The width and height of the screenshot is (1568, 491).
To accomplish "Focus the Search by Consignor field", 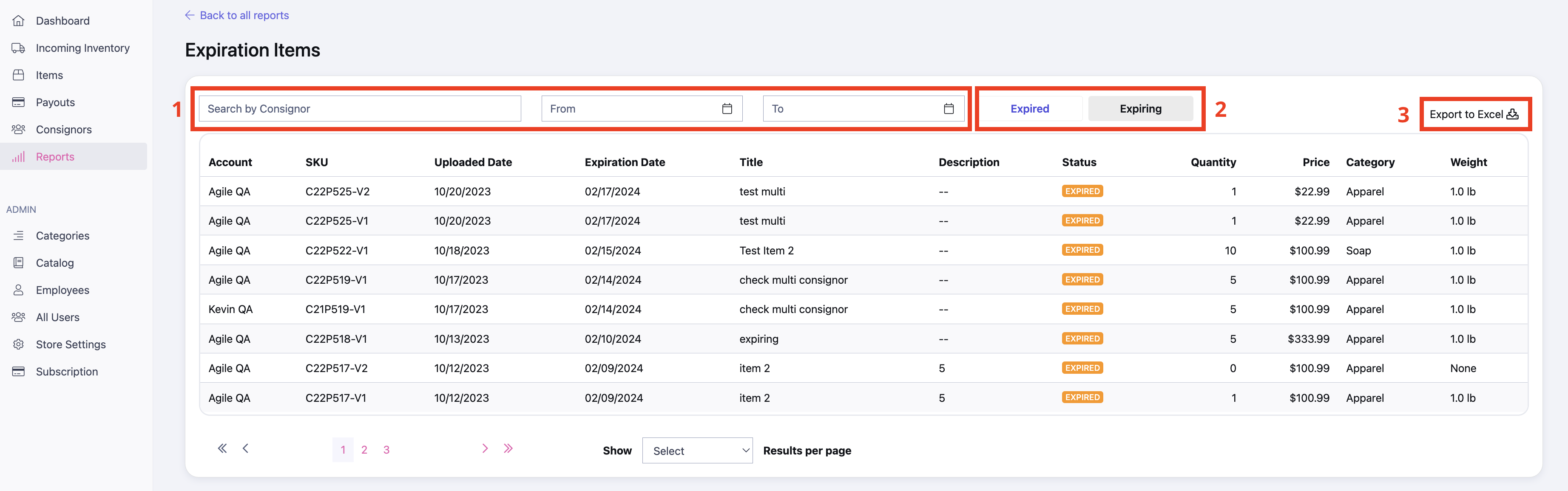I will tap(360, 109).
